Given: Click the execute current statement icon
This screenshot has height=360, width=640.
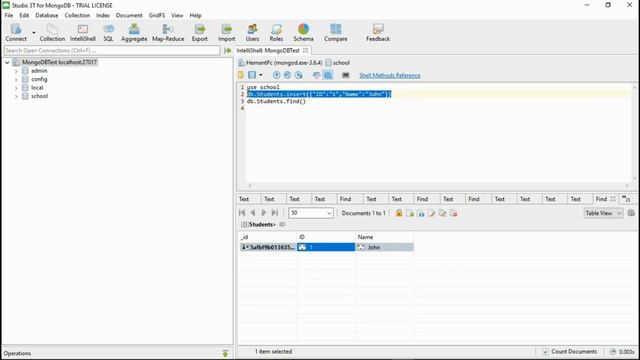Looking at the screenshot, I should pos(287,75).
